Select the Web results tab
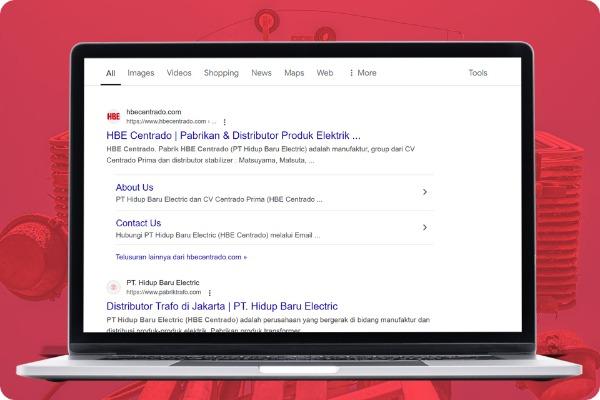Viewport: 600px width, 400px height. [325, 73]
